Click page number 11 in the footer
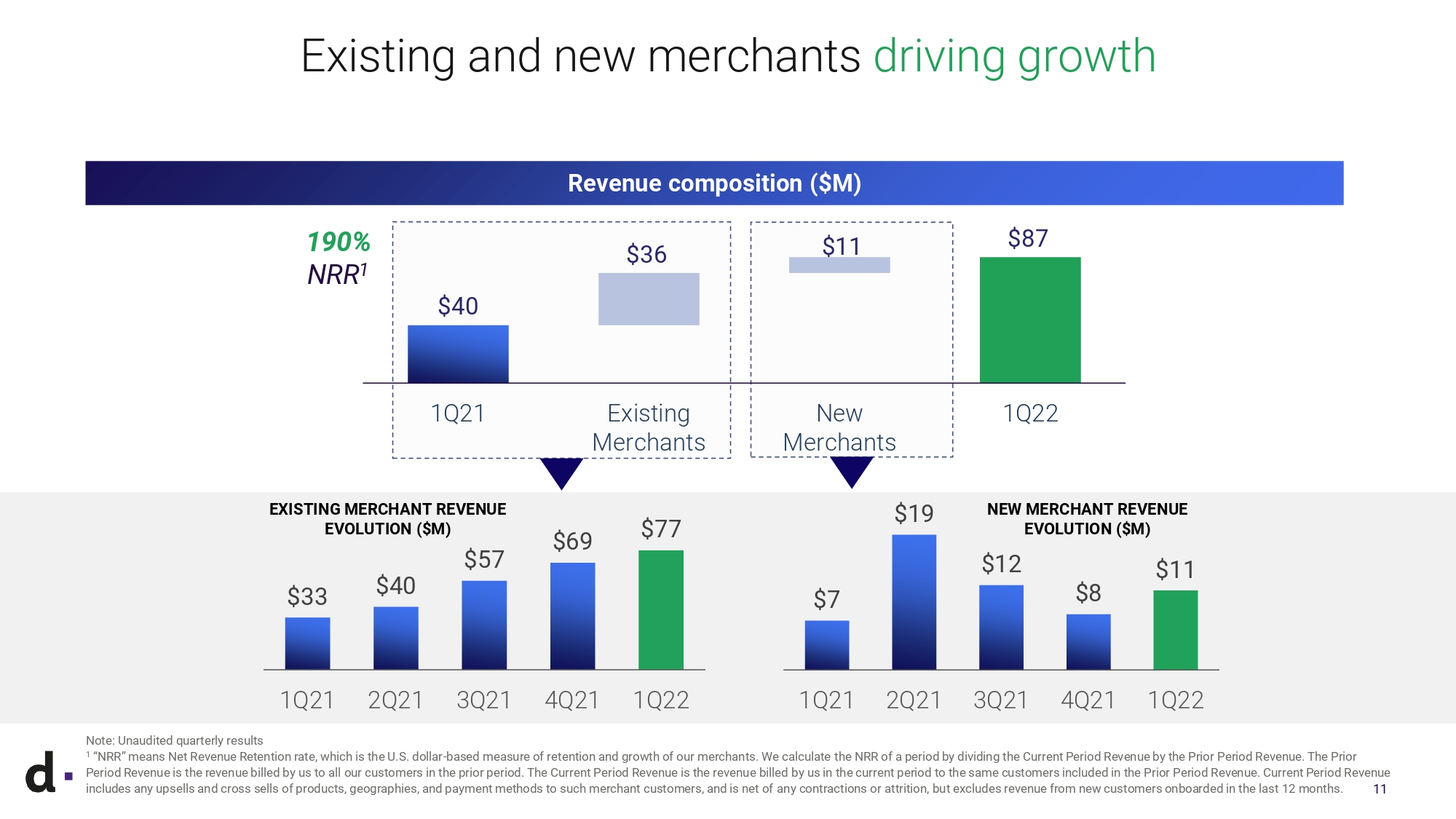Viewport: 1456px width, 819px height. pyautogui.click(x=1379, y=789)
